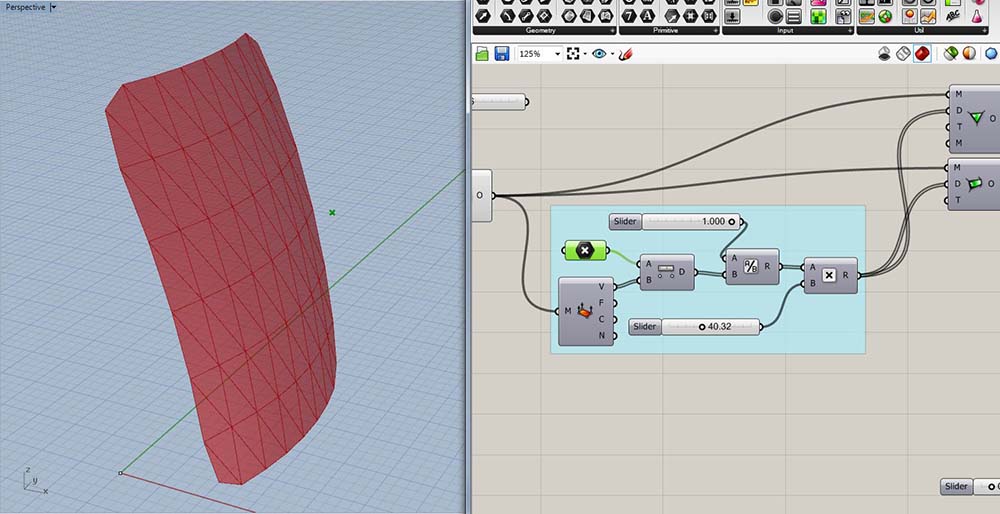1000x514 pixels.
Task: Pick the Value List icon in Input panel
Action: (794, 16)
